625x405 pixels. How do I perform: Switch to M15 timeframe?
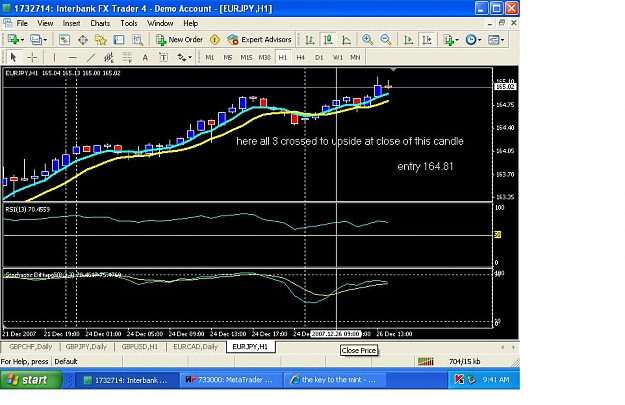click(x=246, y=57)
